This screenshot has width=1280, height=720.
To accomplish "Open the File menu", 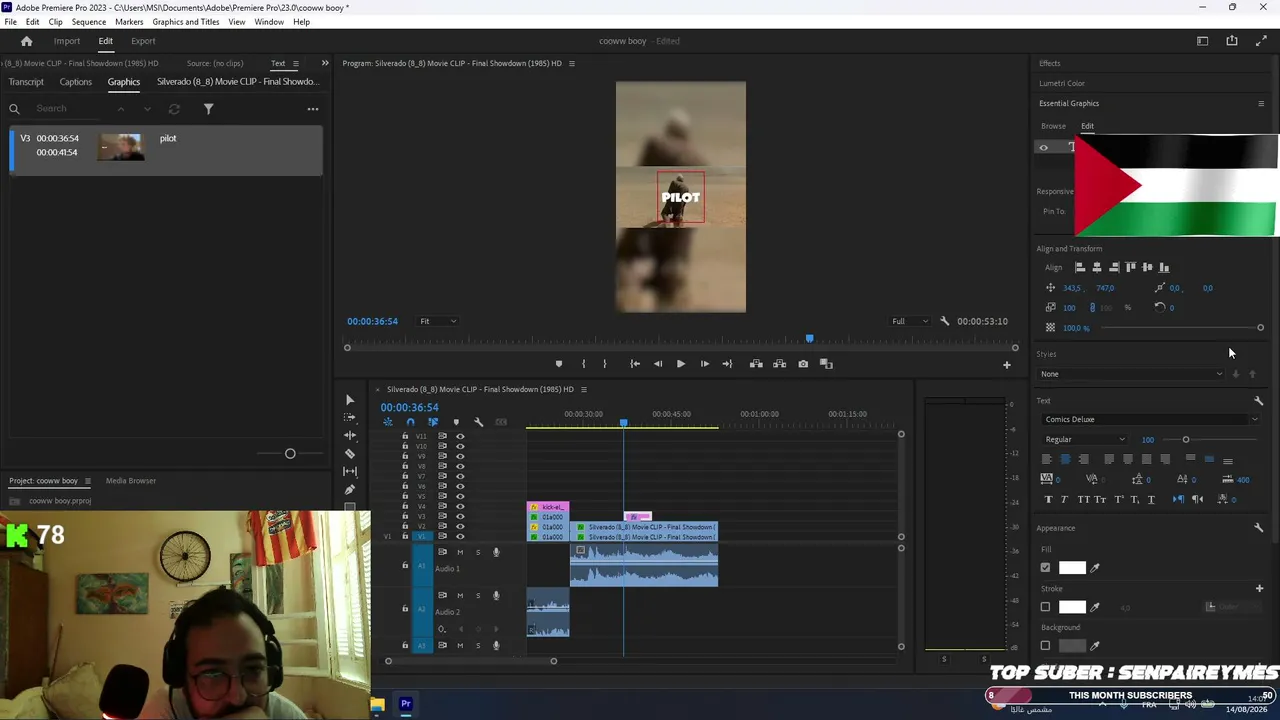I will coord(10,22).
